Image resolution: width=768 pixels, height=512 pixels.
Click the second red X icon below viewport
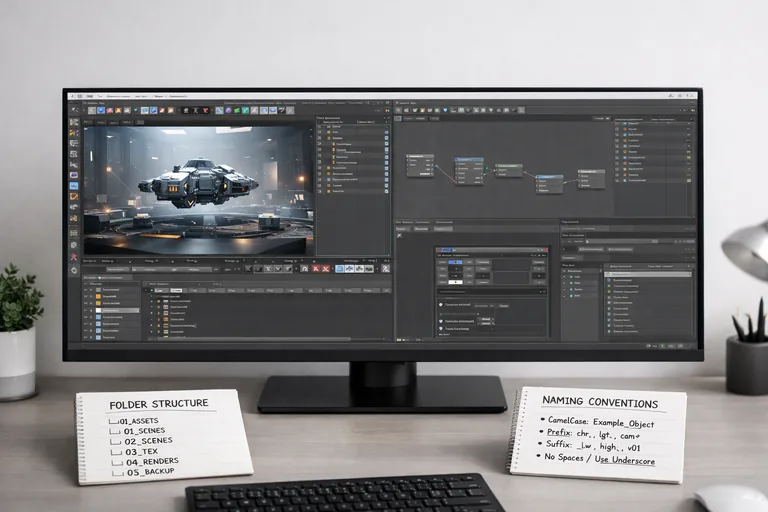point(326,268)
